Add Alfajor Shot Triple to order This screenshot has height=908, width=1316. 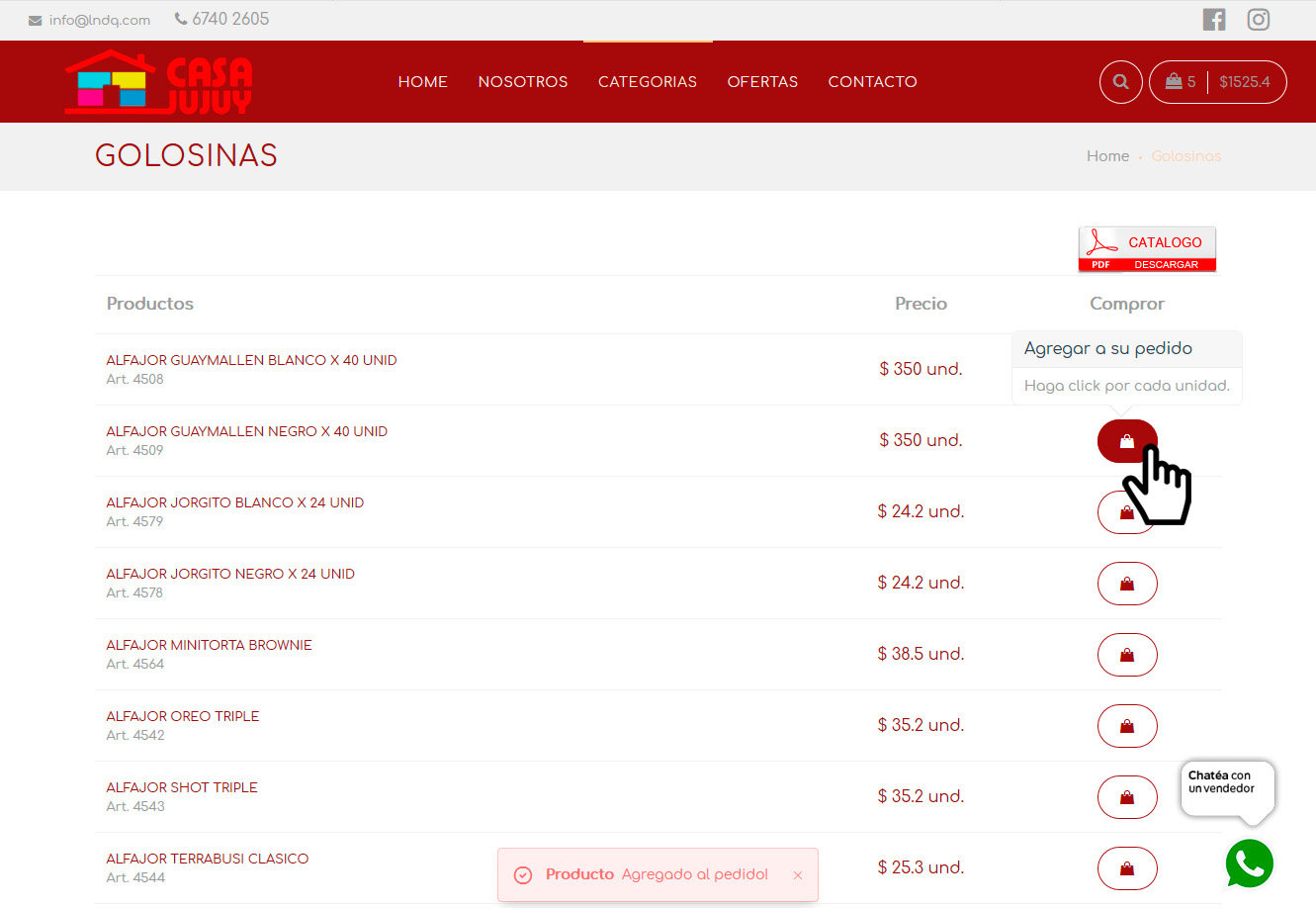click(1127, 797)
